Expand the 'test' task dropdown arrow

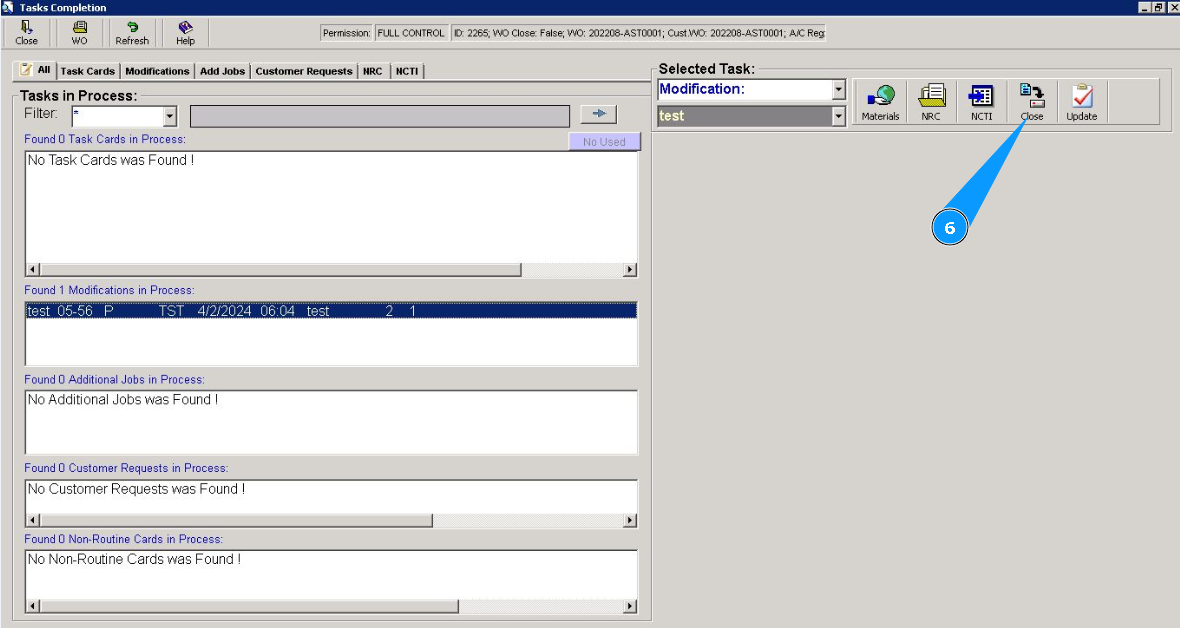point(839,116)
